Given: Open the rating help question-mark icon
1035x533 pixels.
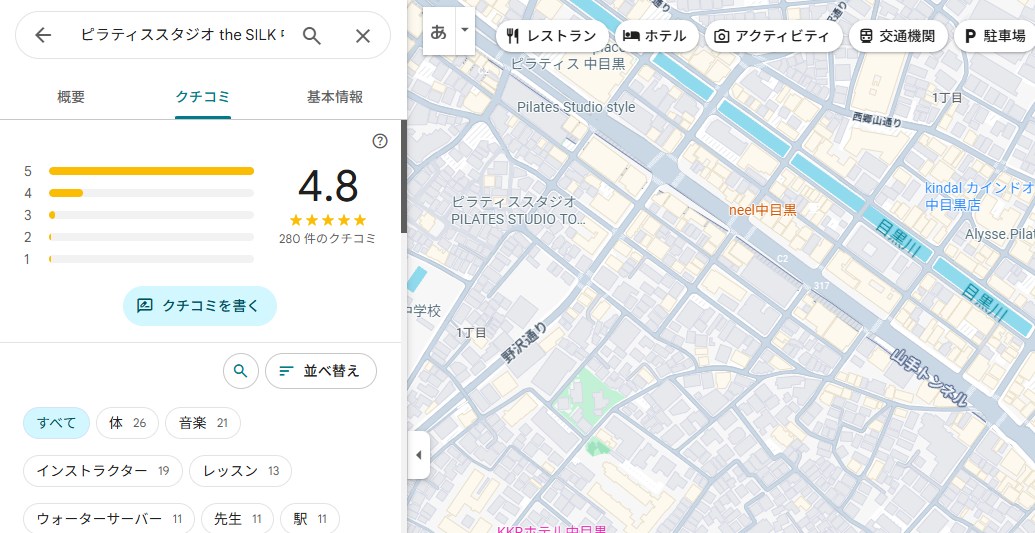Looking at the screenshot, I should click(x=380, y=141).
